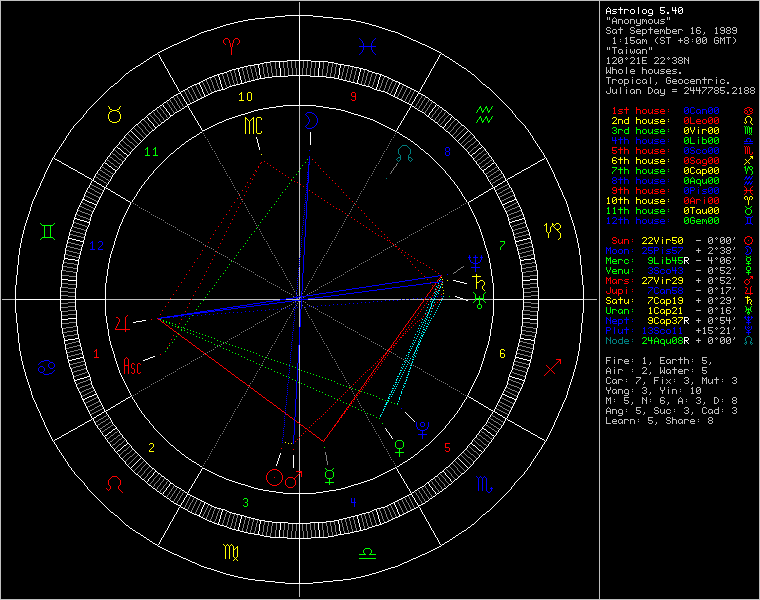Click the 'Satu: 7Cap19' sidebar row
The height and width of the screenshot is (600, 760).
pos(681,301)
